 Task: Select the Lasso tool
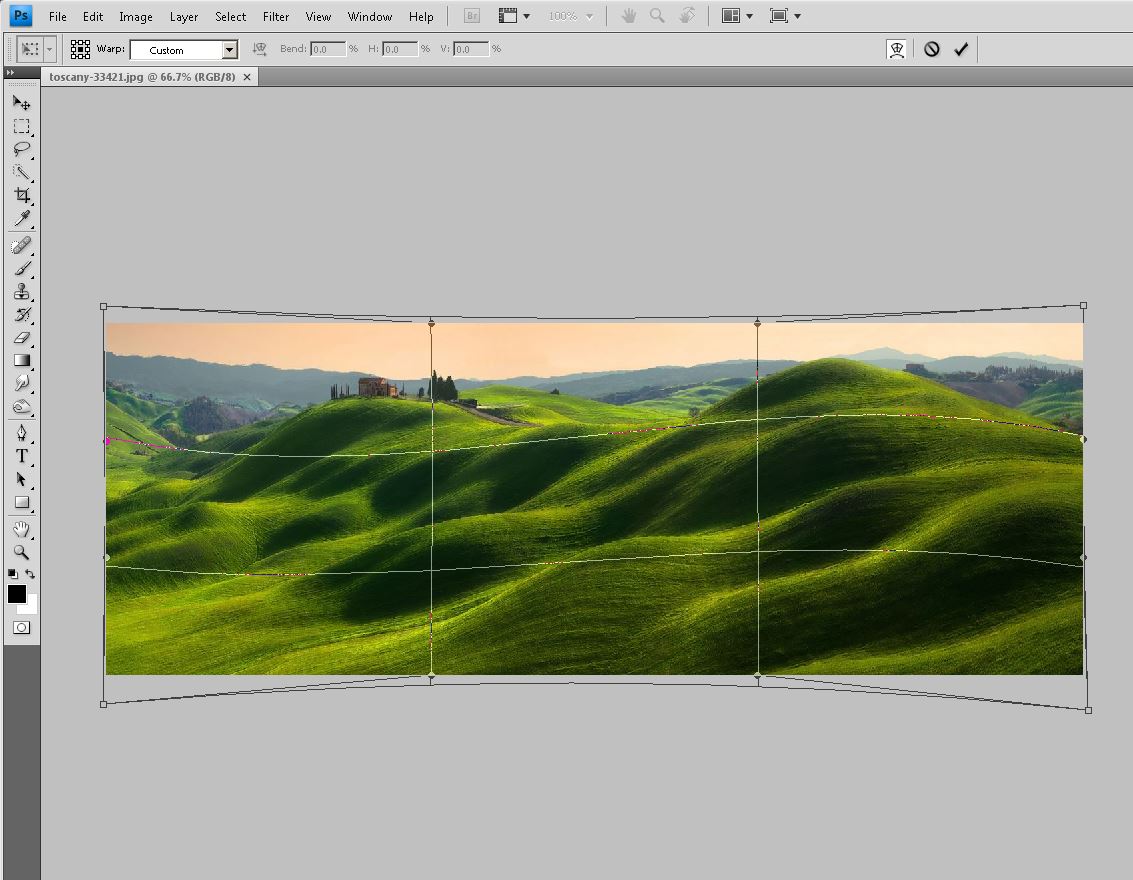21,150
